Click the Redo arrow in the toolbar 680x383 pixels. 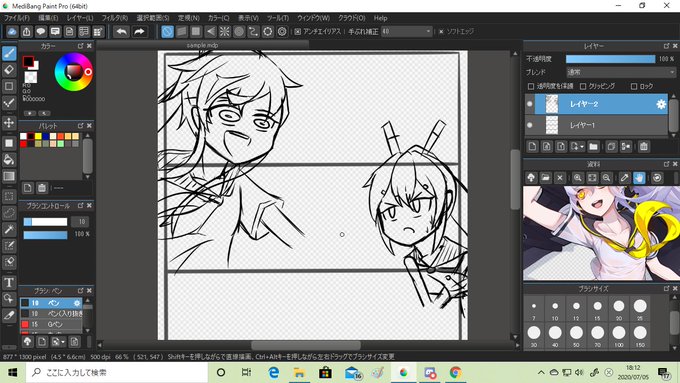click(x=139, y=32)
